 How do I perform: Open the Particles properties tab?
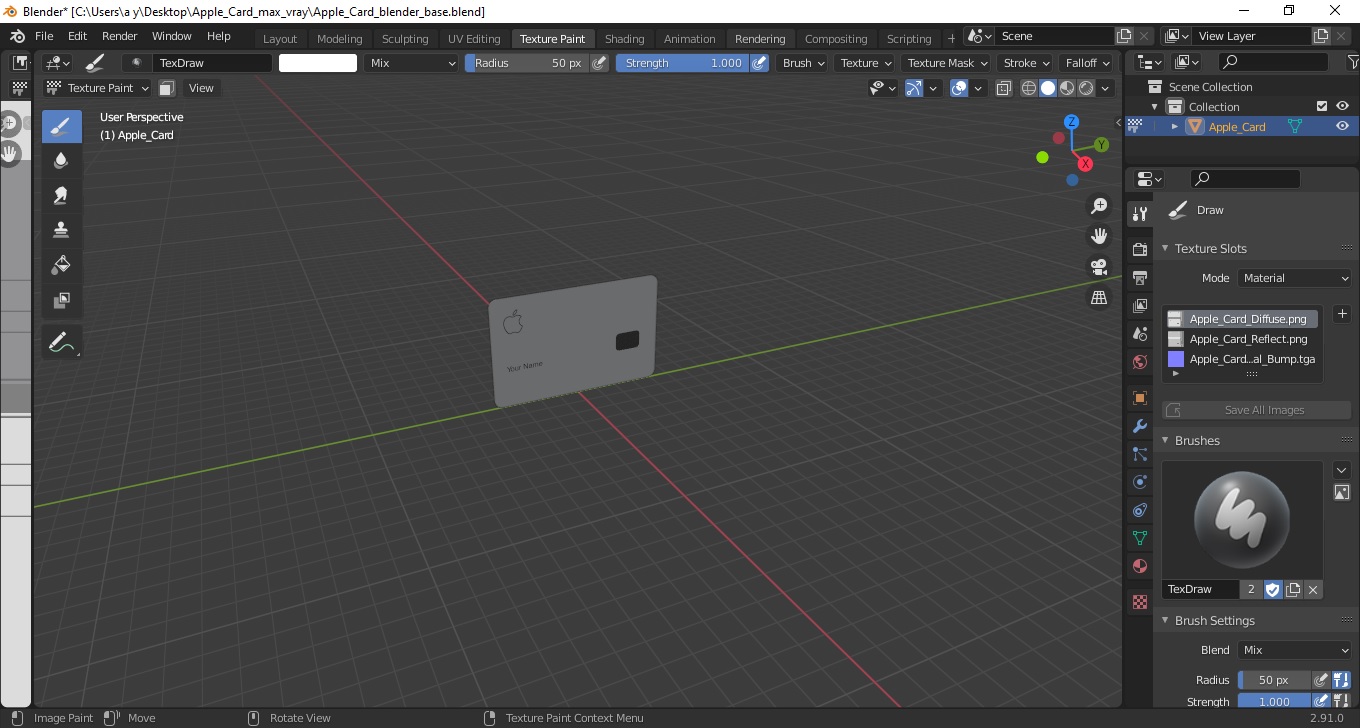(x=1139, y=454)
